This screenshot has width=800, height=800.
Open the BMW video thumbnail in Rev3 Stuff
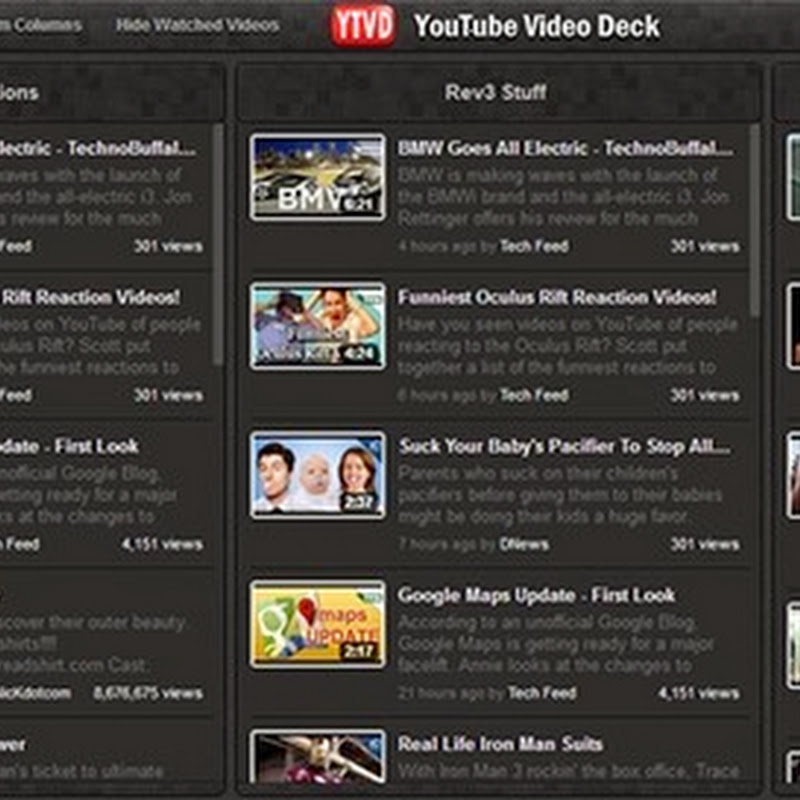pos(318,177)
